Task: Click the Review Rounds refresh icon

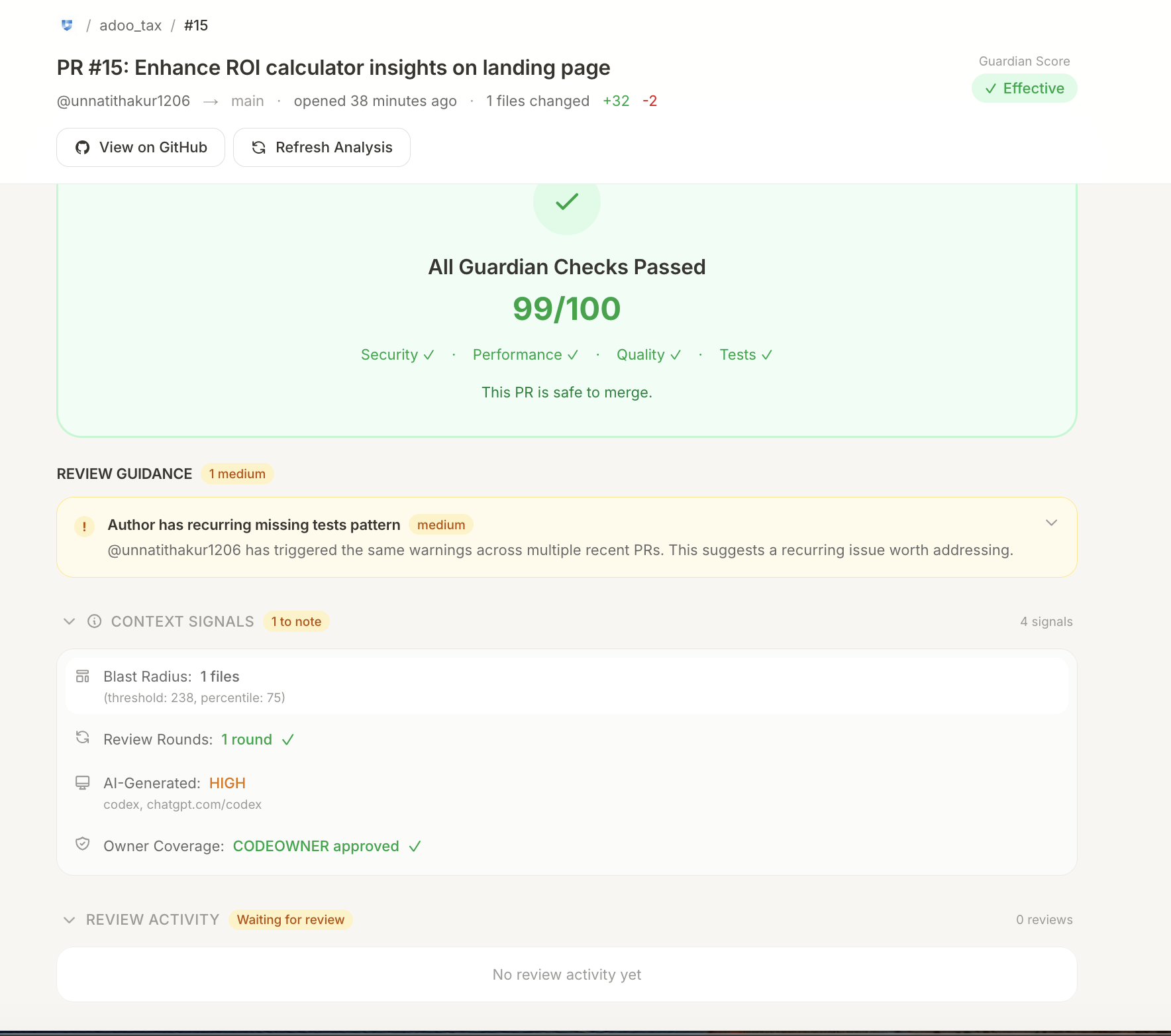Action: click(82, 737)
